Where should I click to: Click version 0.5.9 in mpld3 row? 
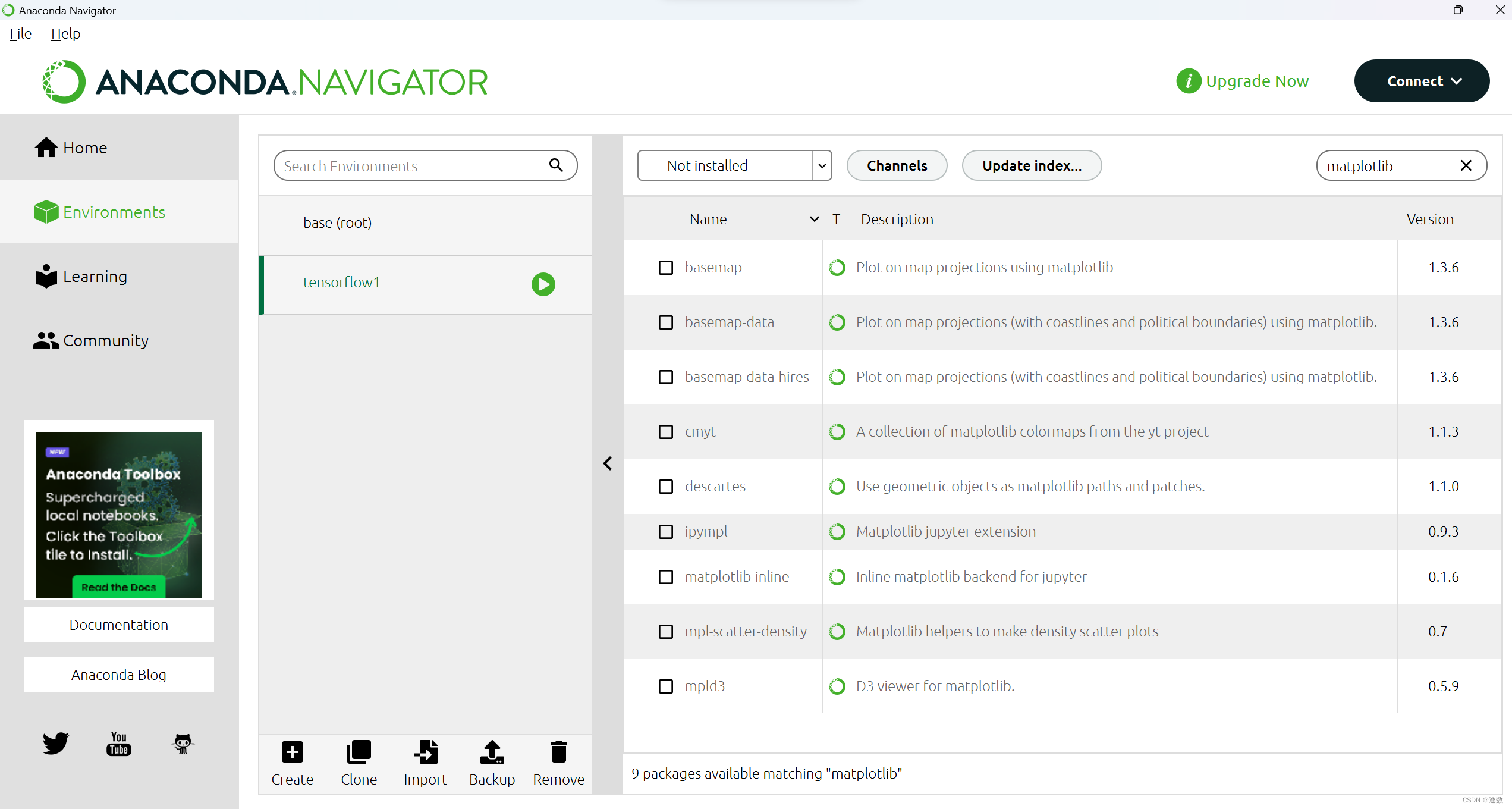pos(1443,686)
